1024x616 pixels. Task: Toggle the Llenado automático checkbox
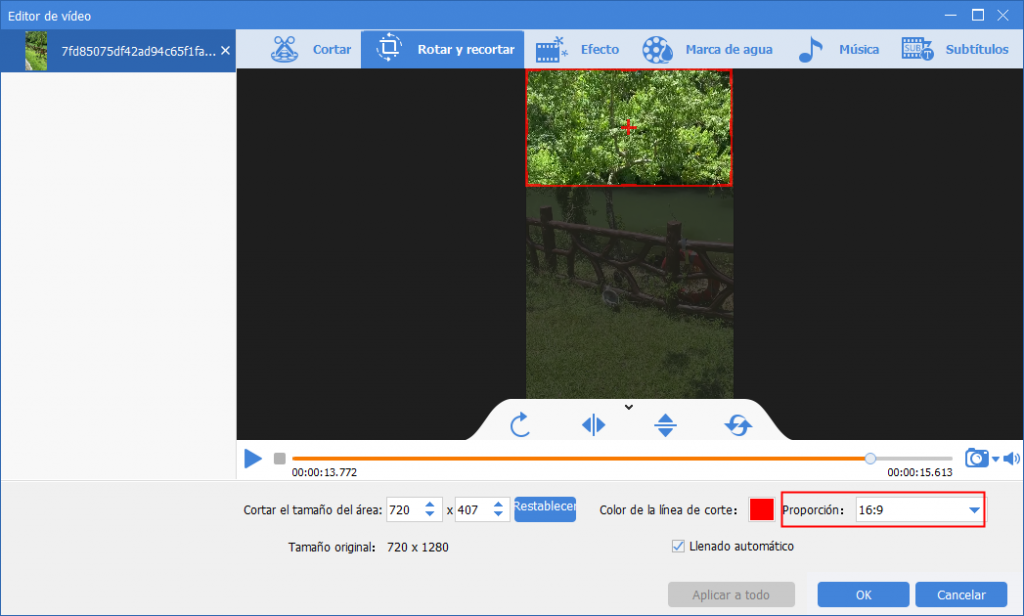point(680,546)
